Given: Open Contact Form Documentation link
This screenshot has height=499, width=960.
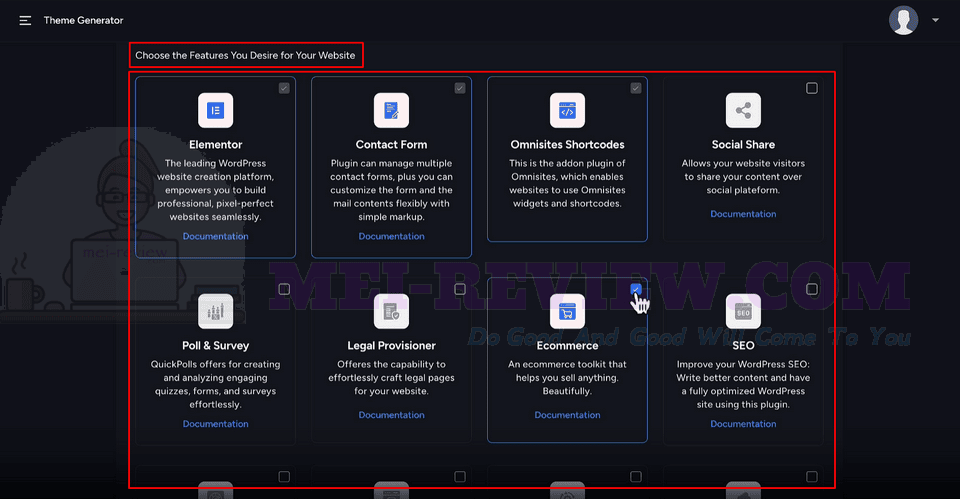Looking at the screenshot, I should pyautogui.click(x=391, y=236).
